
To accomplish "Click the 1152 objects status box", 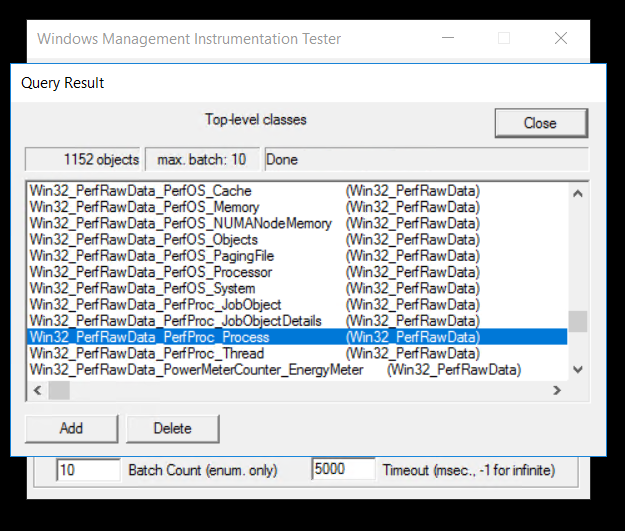I will tap(83, 159).
